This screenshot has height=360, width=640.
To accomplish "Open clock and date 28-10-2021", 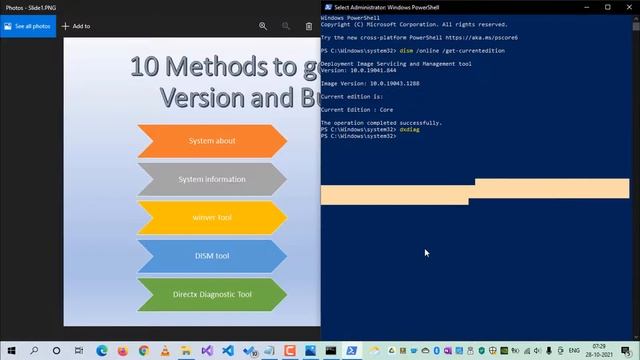I will click(599, 351).
